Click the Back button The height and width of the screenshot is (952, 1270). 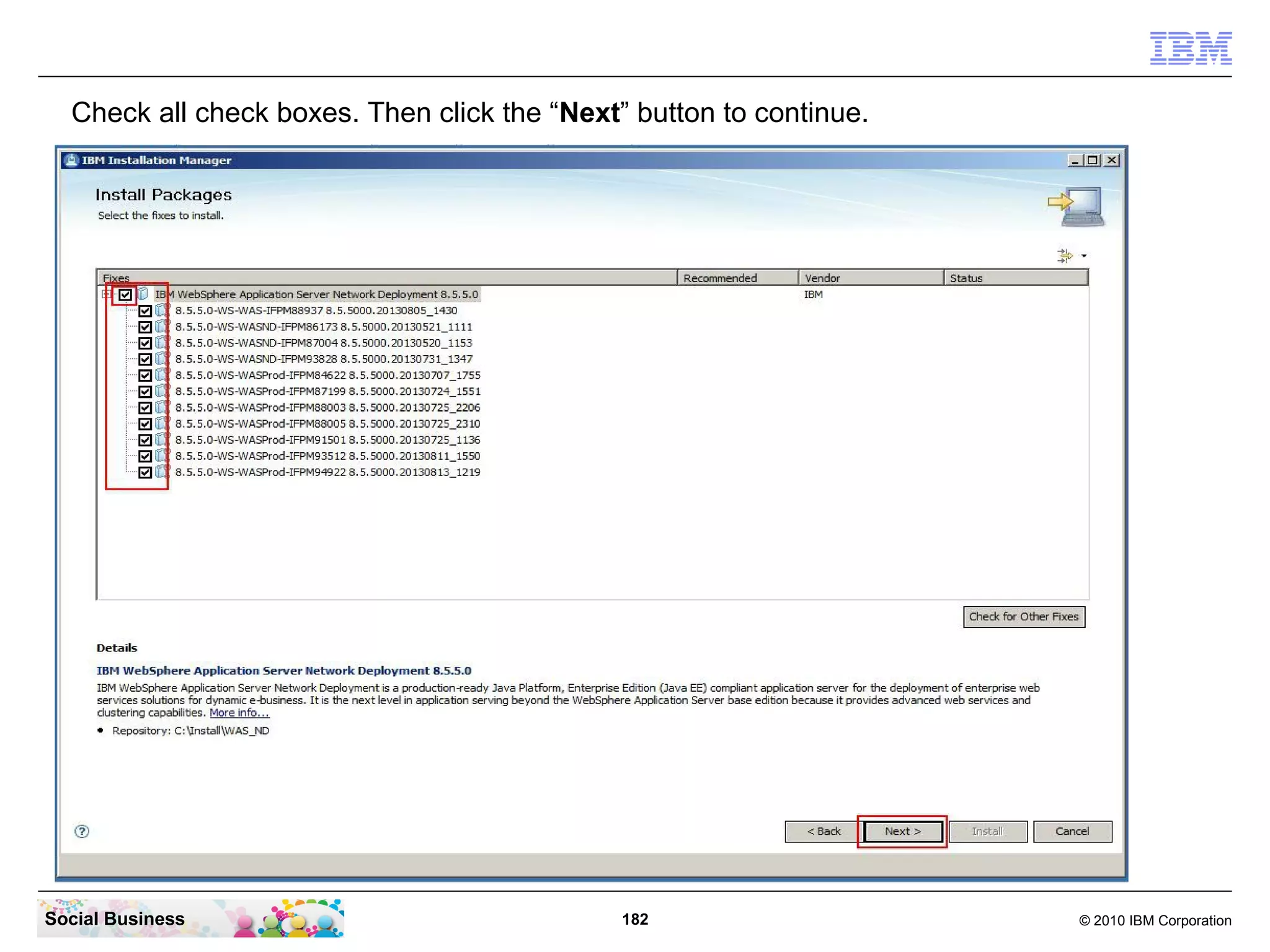point(824,831)
